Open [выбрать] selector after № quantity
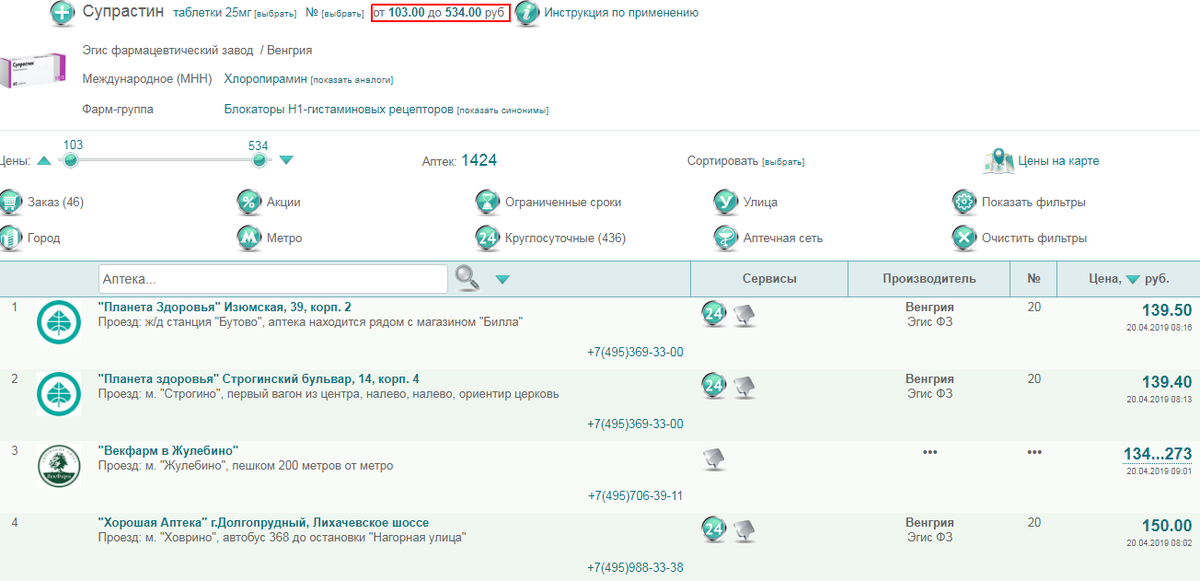 [342, 14]
